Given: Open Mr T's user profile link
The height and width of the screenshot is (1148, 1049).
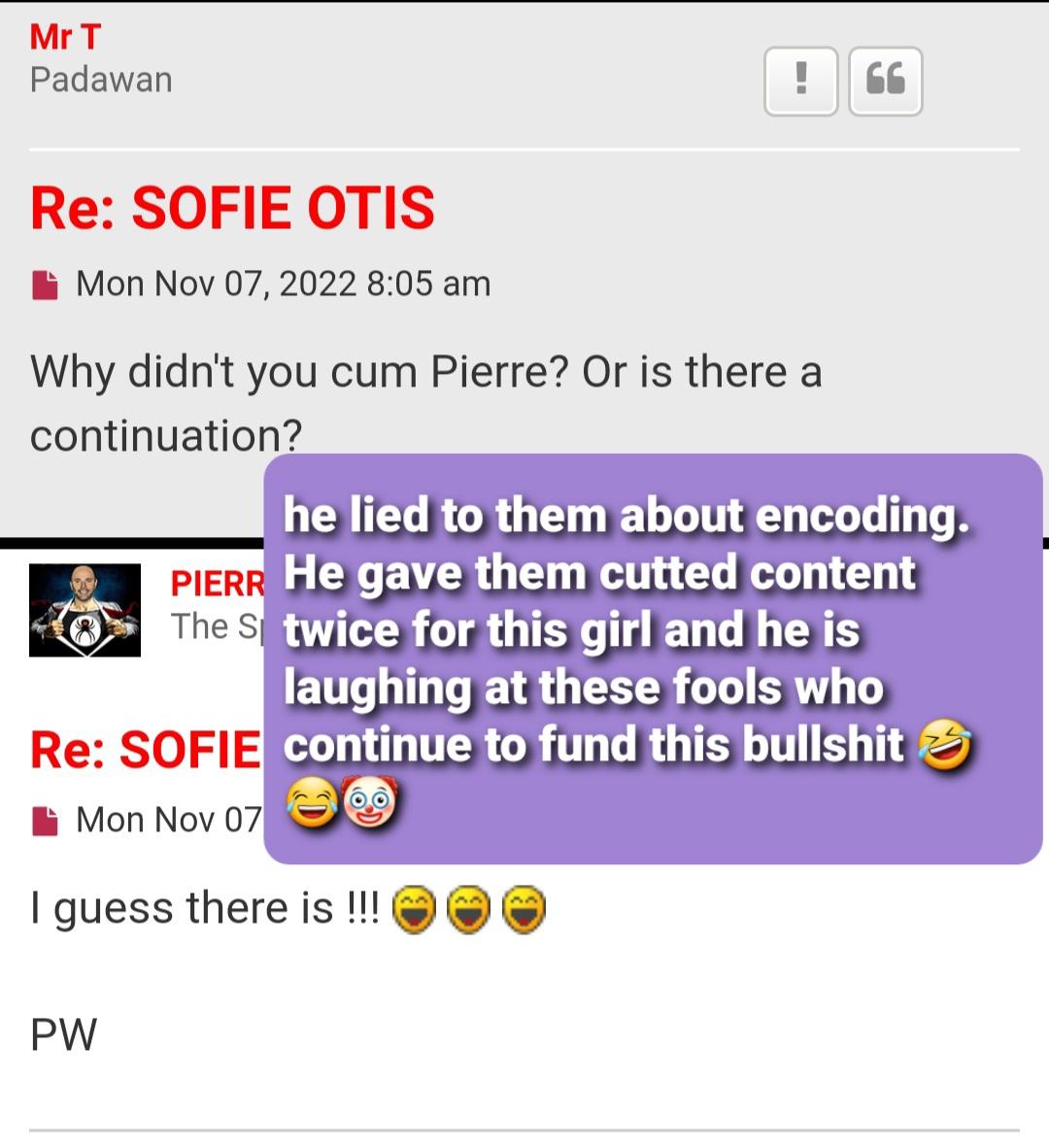Looking at the screenshot, I should [64, 37].
